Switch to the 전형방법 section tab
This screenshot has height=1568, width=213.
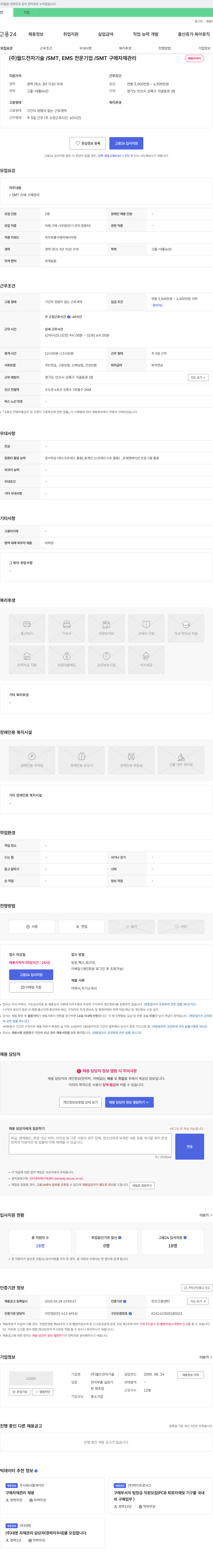pos(164,48)
